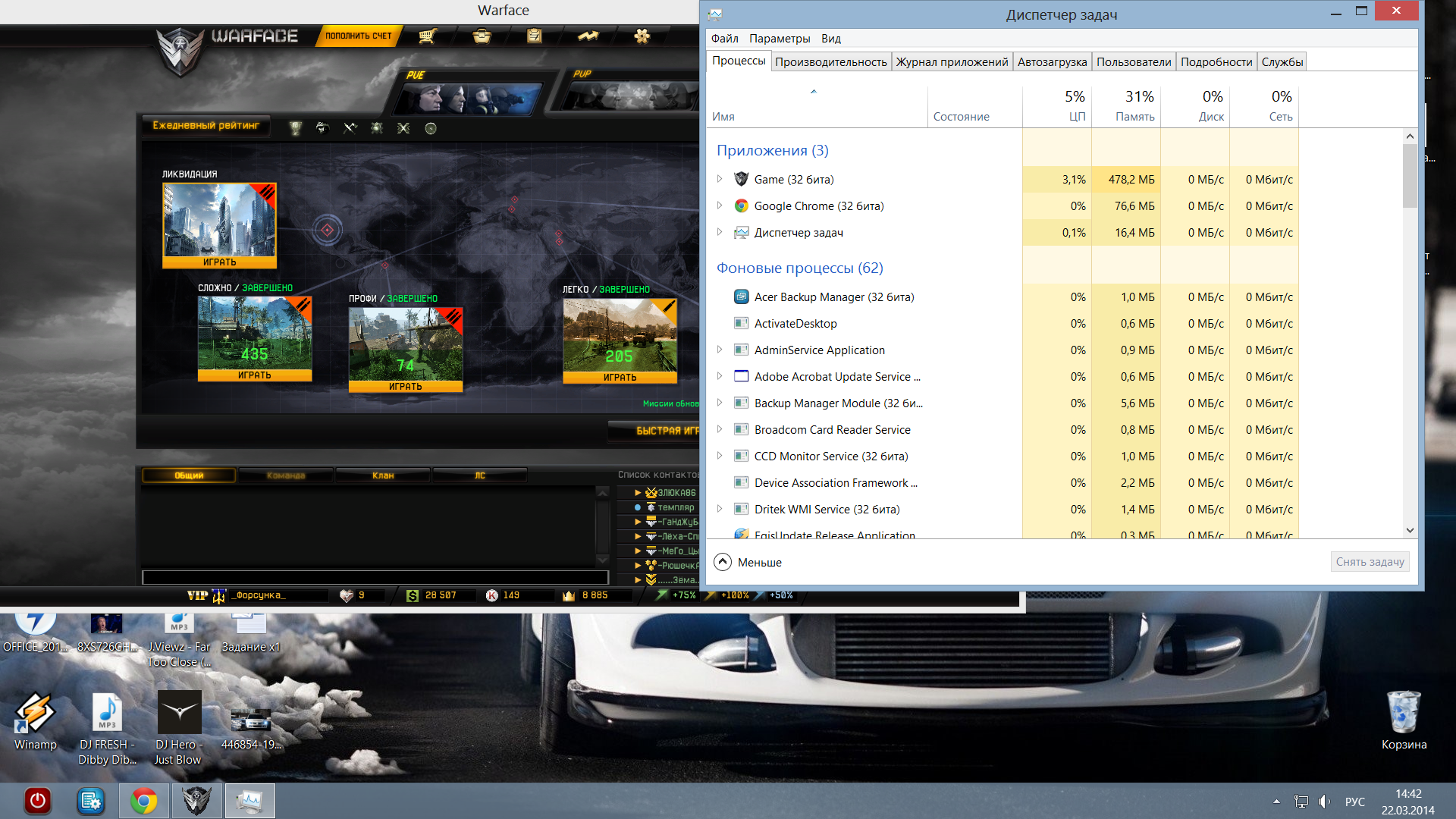Click the Google Chrome process icon

tap(742, 206)
